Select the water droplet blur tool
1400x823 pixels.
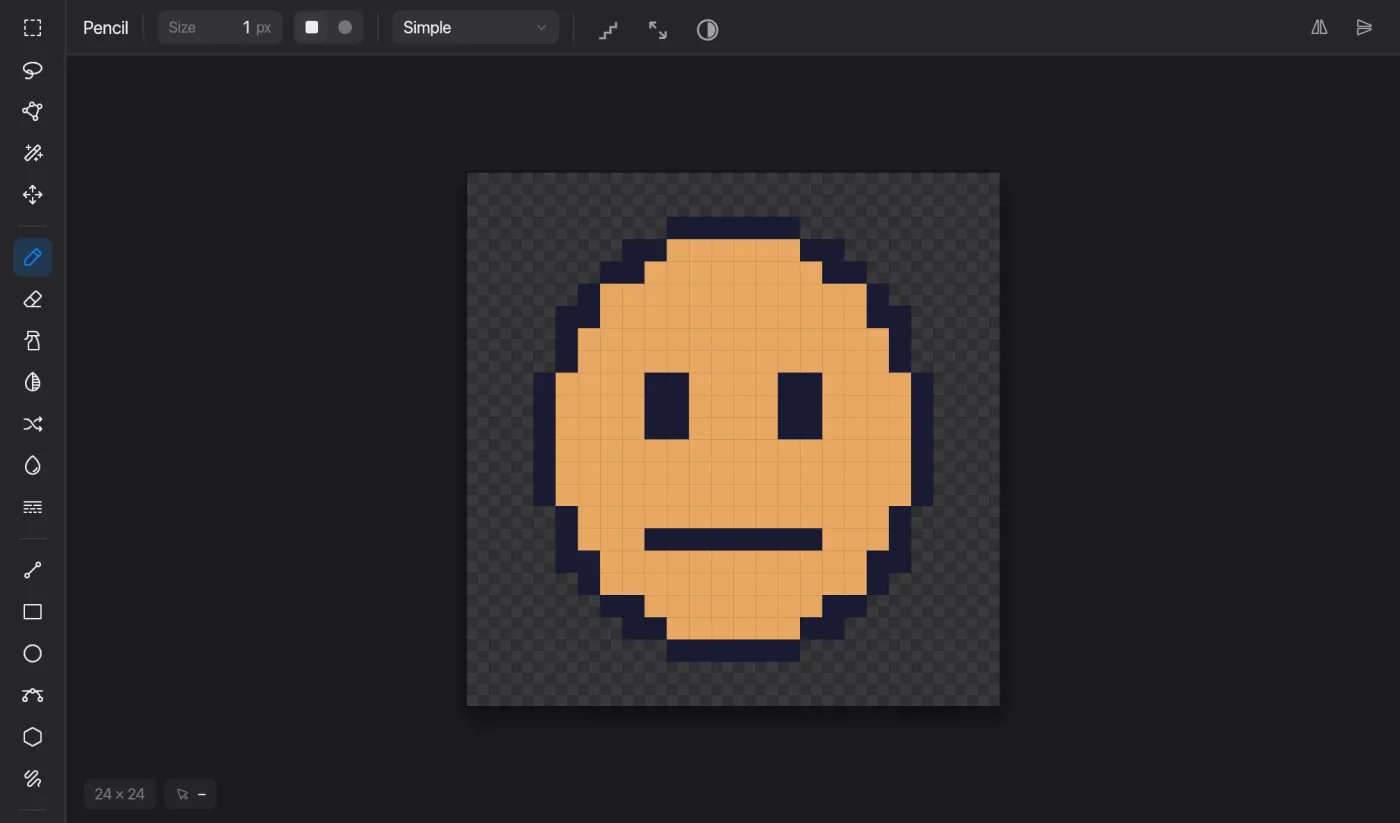33,466
